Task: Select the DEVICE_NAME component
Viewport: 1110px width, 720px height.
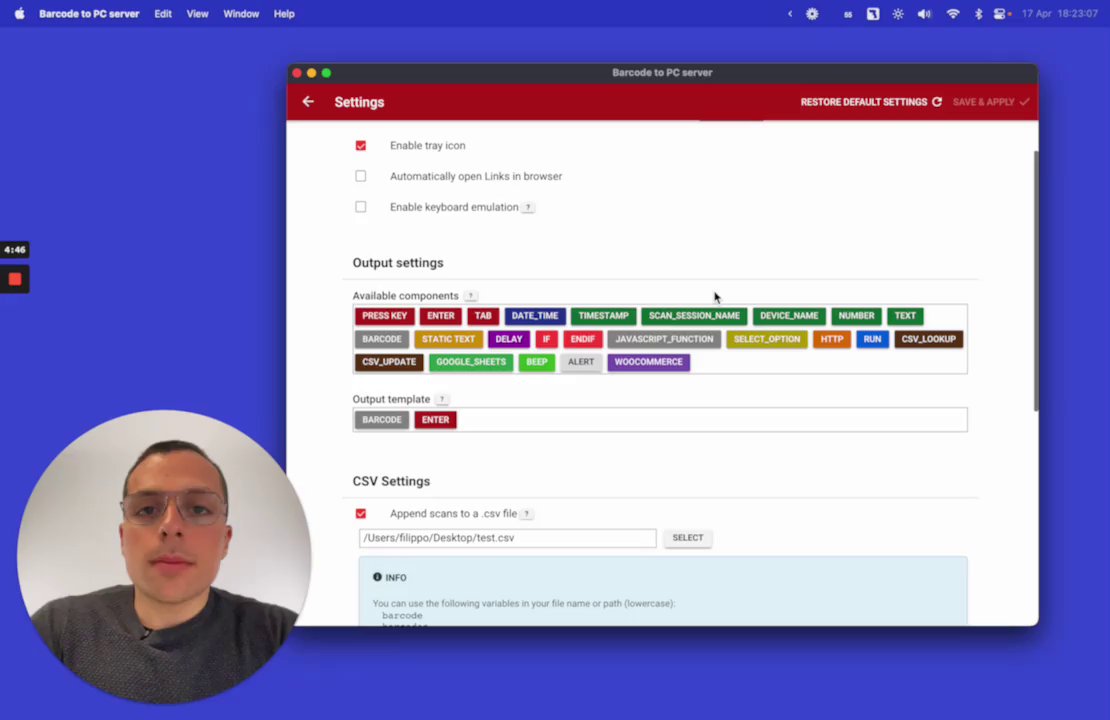Action: pos(789,316)
